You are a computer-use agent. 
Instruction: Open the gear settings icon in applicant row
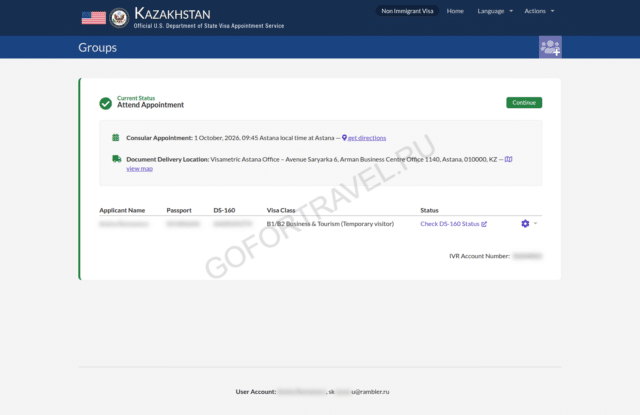point(525,224)
